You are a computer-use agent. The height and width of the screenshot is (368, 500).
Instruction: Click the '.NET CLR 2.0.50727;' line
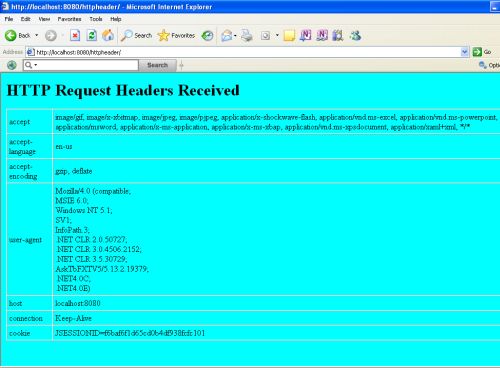click(92, 240)
